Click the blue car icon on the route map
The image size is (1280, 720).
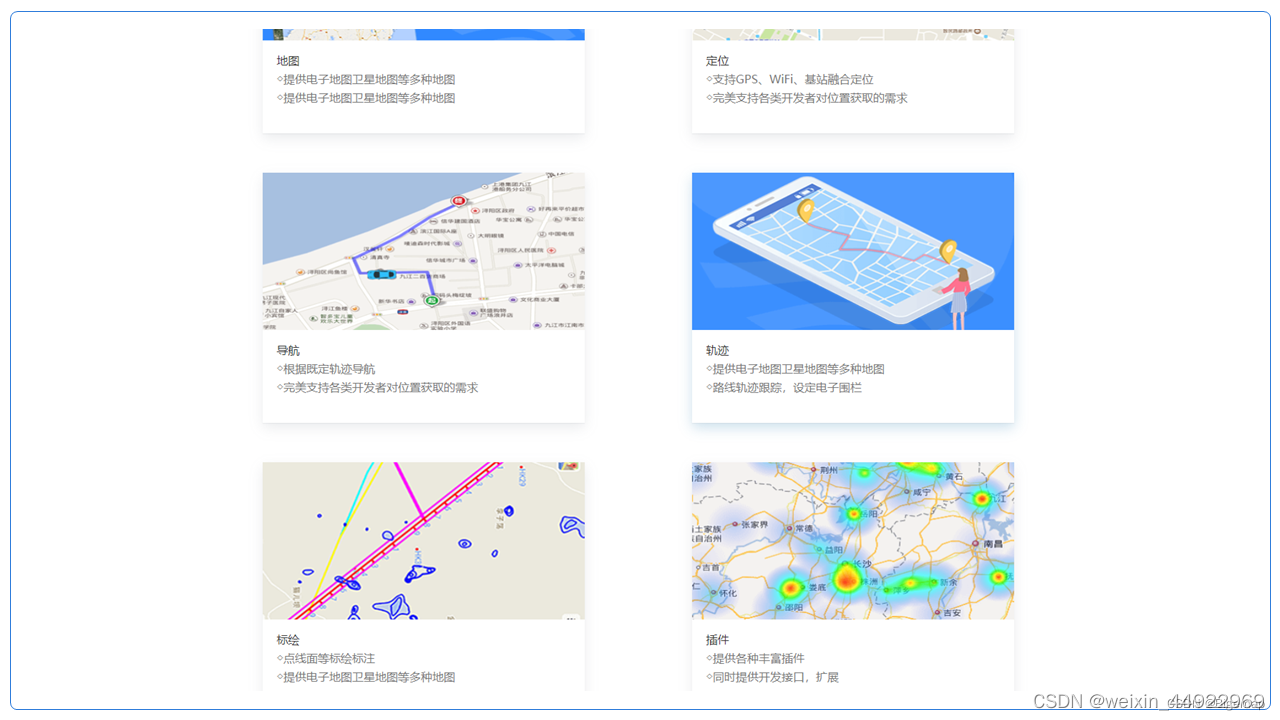[381, 274]
